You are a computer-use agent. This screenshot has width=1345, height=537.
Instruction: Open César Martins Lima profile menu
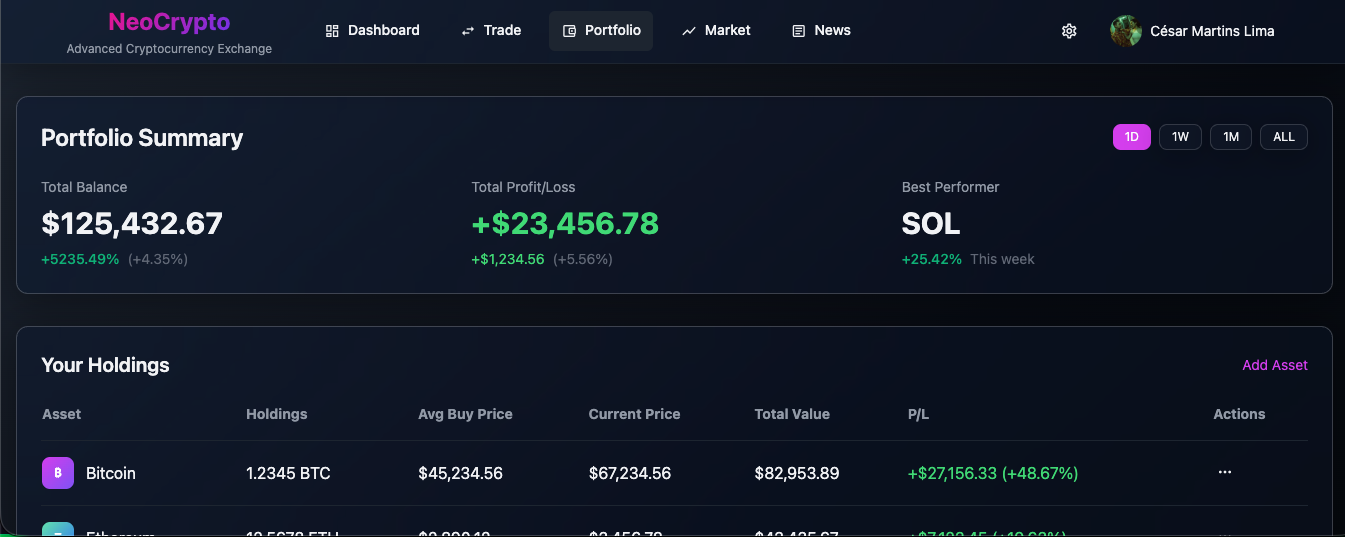[x=1212, y=31]
